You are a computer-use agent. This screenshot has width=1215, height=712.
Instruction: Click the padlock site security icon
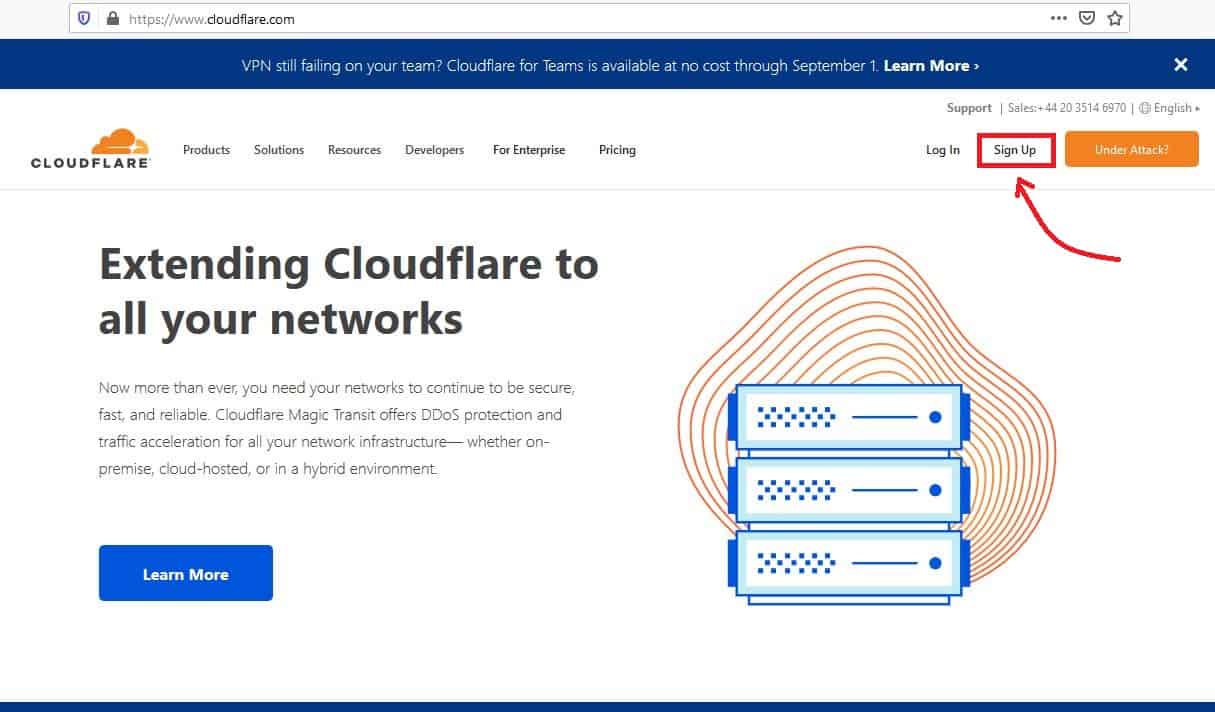click(112, 18)
